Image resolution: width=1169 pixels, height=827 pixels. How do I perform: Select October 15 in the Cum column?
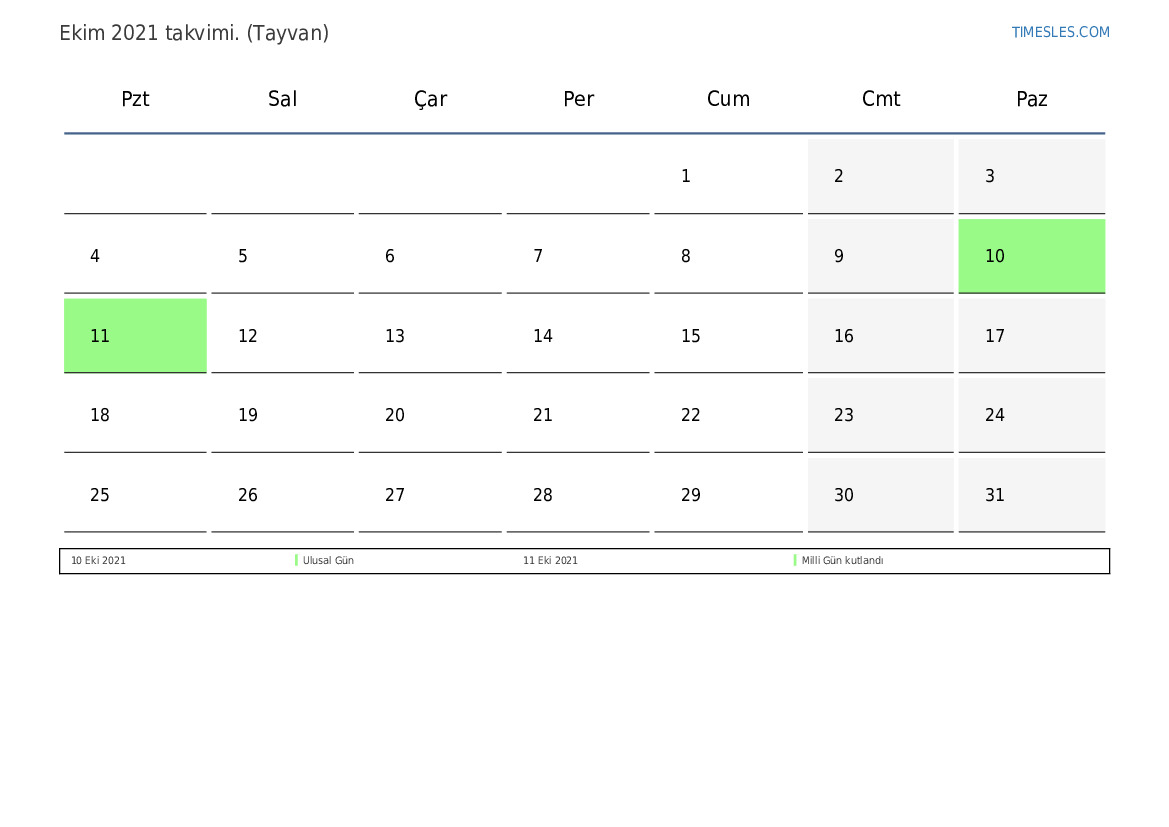(x=728, y=336)
